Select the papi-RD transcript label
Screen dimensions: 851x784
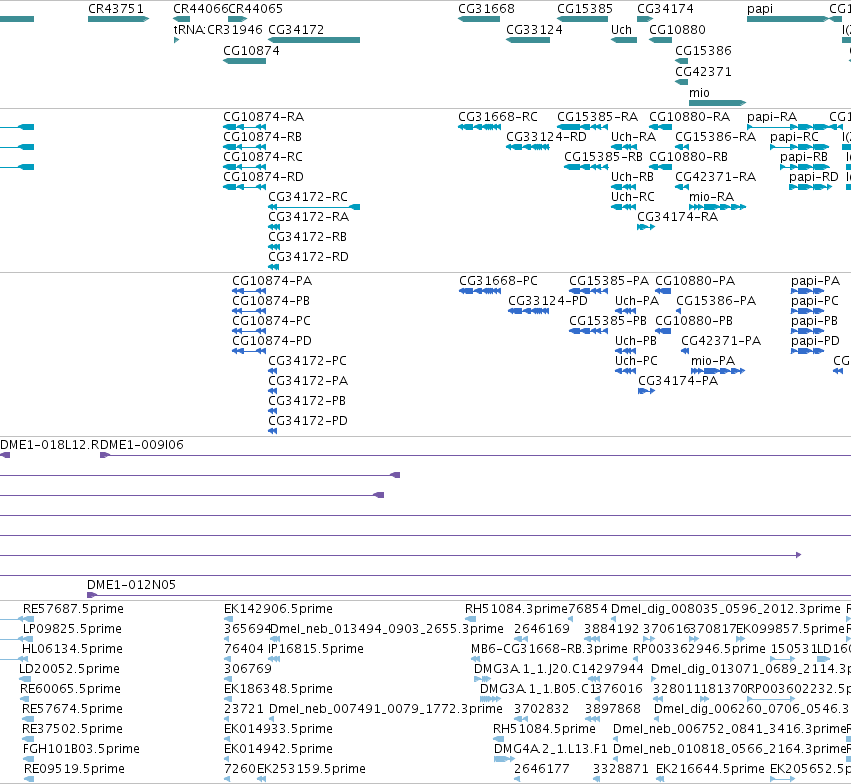point(814,177)
